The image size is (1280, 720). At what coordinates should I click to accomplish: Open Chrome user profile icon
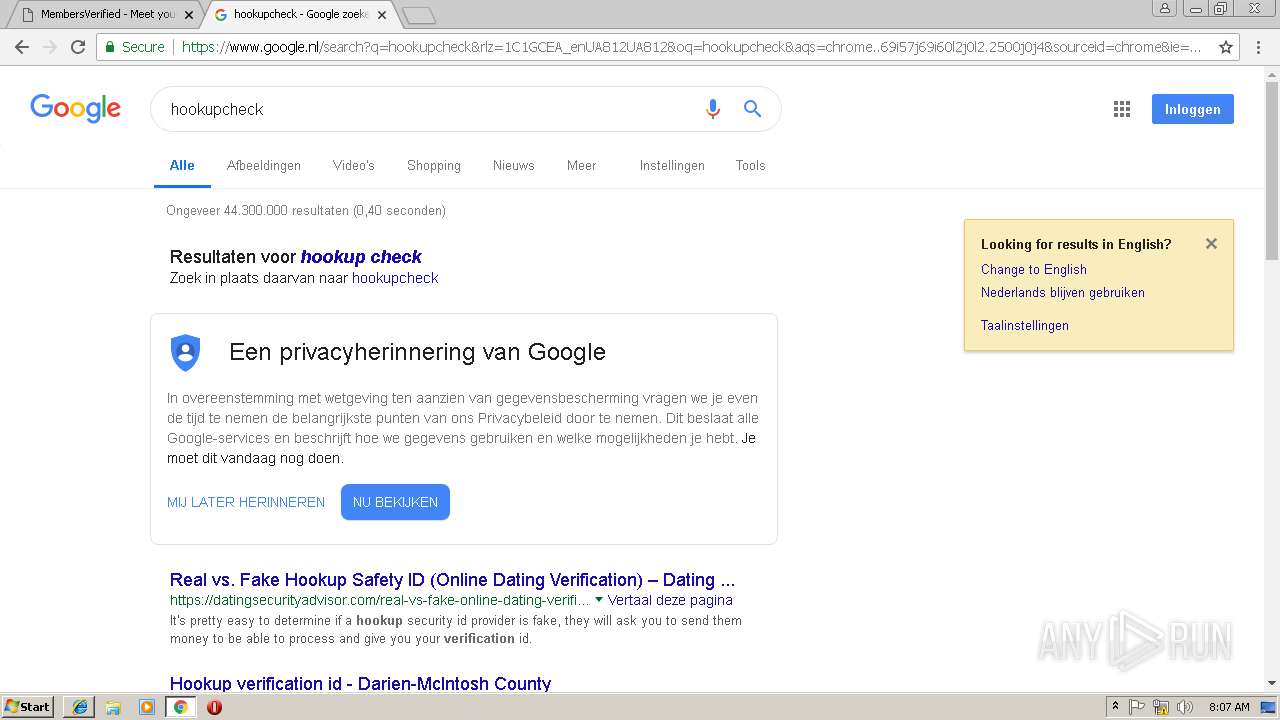point(1164,8)
